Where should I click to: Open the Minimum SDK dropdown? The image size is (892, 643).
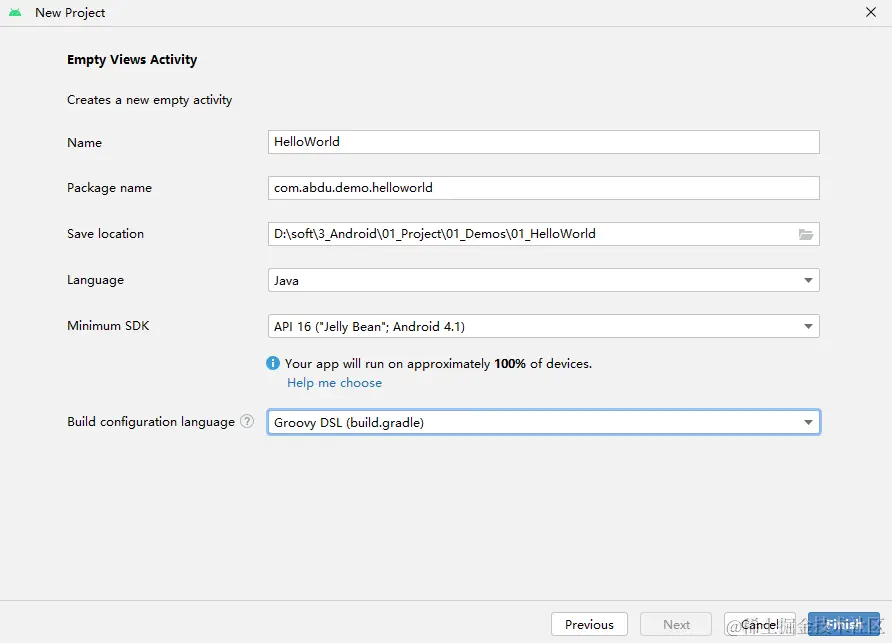(x=543, y=326)
